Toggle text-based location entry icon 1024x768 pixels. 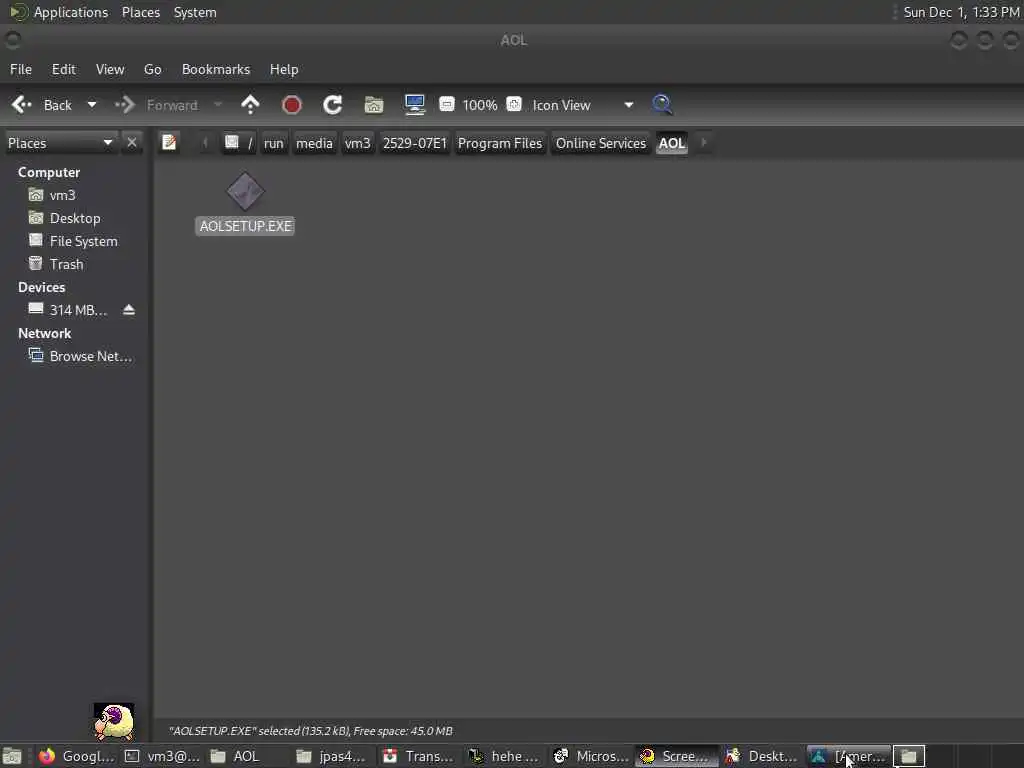click(169, 142)
